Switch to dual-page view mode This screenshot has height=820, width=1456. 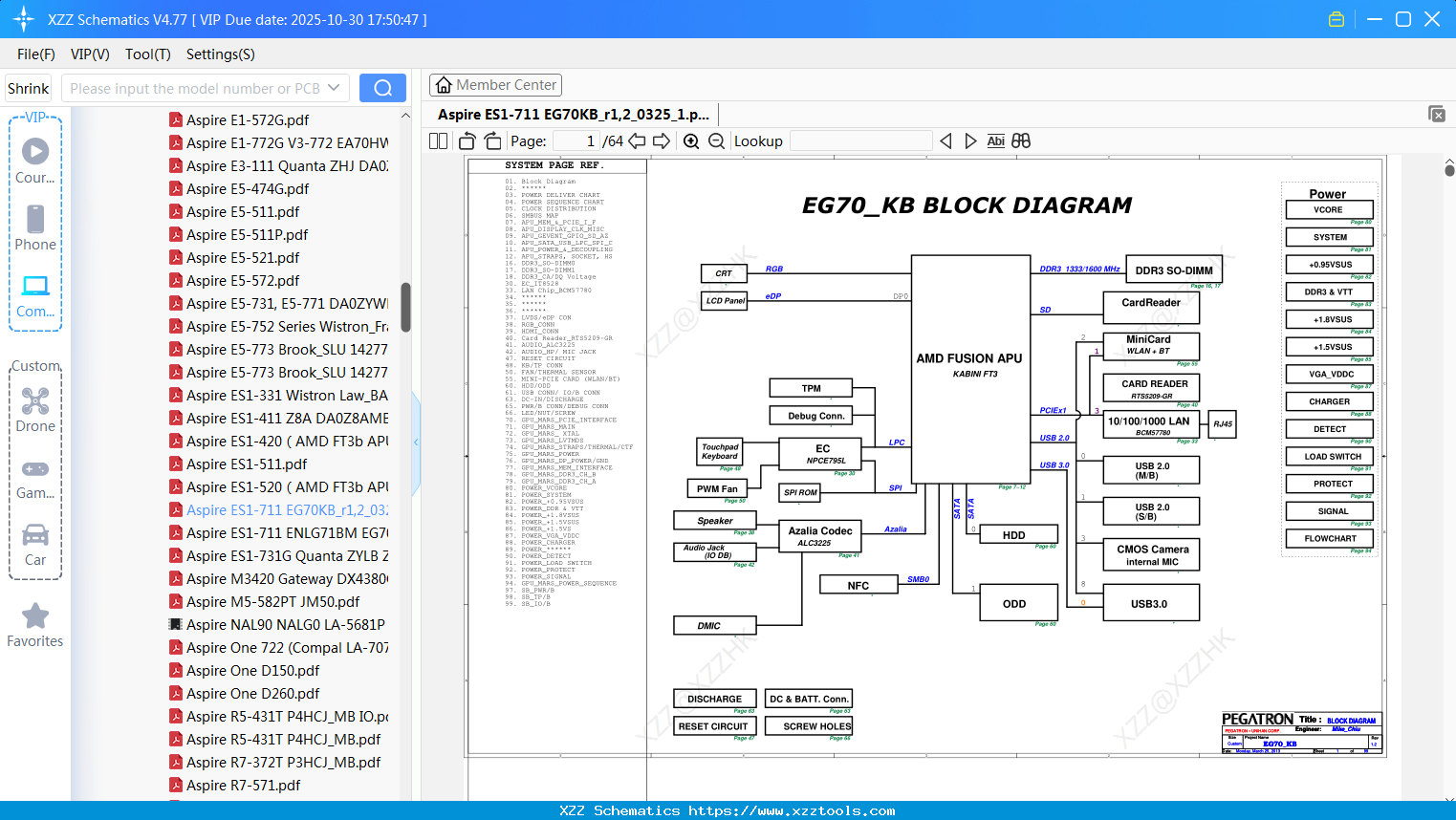(x=437, y=140)
